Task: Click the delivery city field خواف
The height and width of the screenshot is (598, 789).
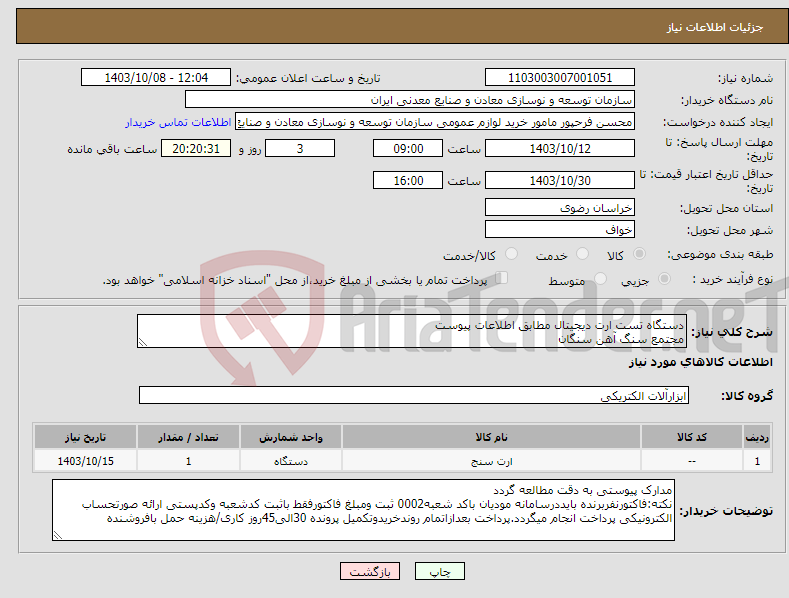Action: point(560,230)
